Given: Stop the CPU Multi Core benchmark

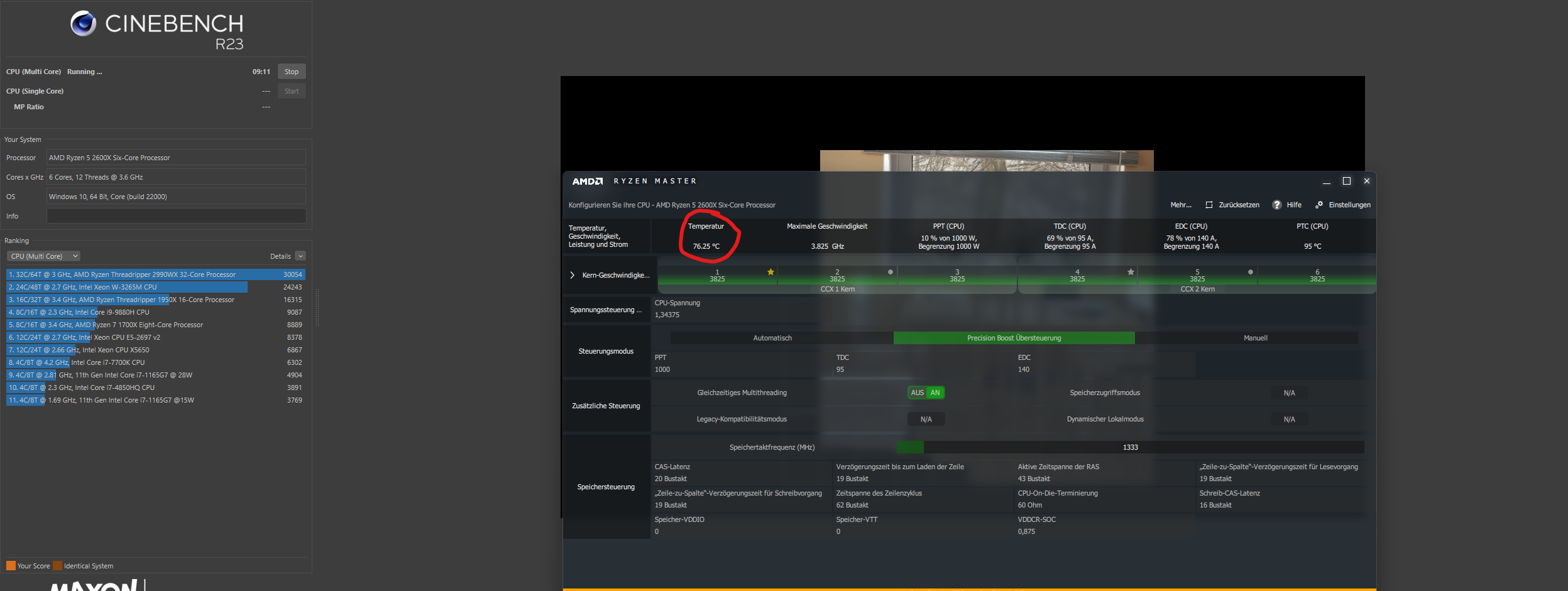Looking at the screenshot, I should [x=292, y=72].
